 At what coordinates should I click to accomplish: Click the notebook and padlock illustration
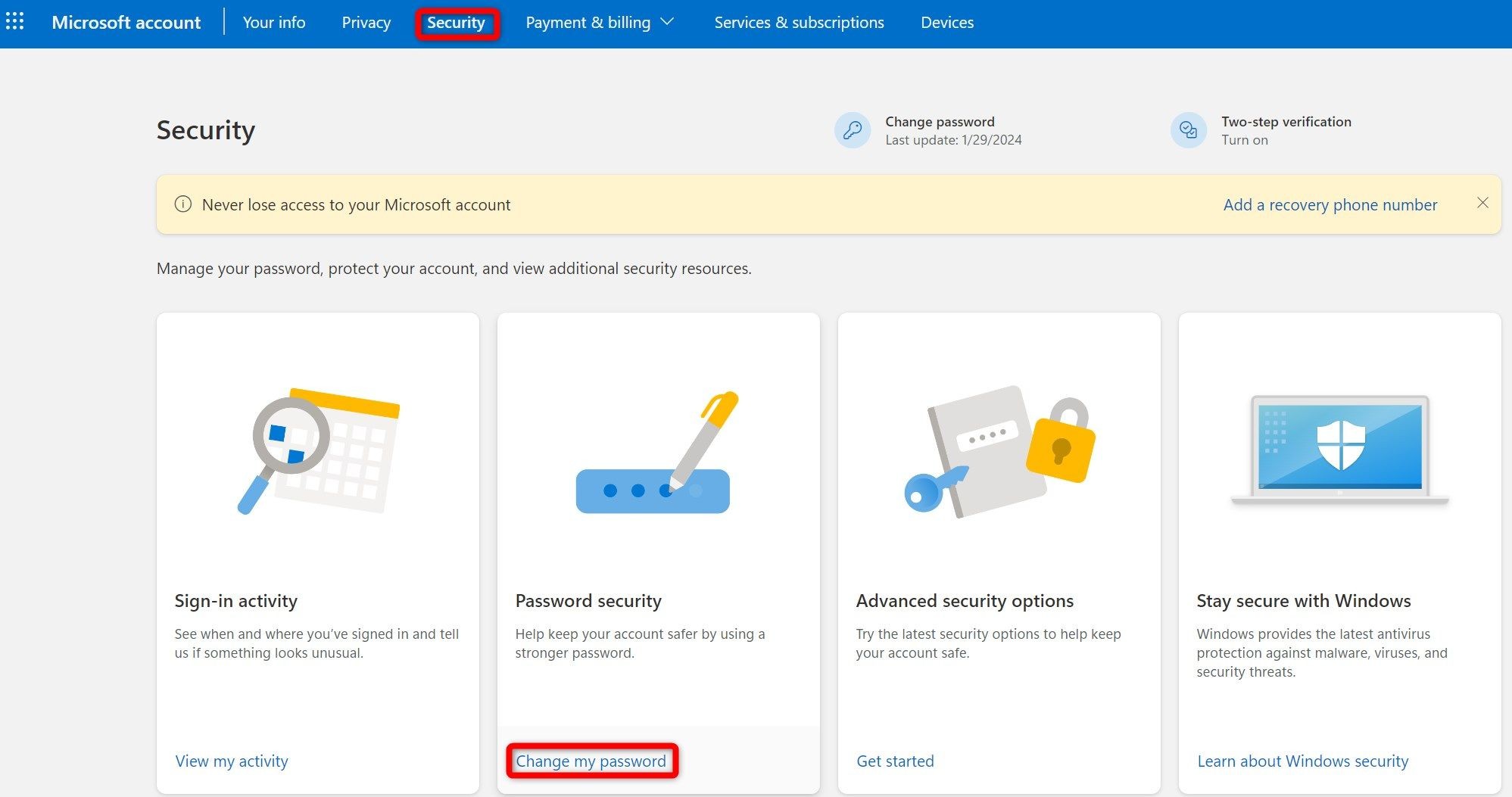(999, 452)
